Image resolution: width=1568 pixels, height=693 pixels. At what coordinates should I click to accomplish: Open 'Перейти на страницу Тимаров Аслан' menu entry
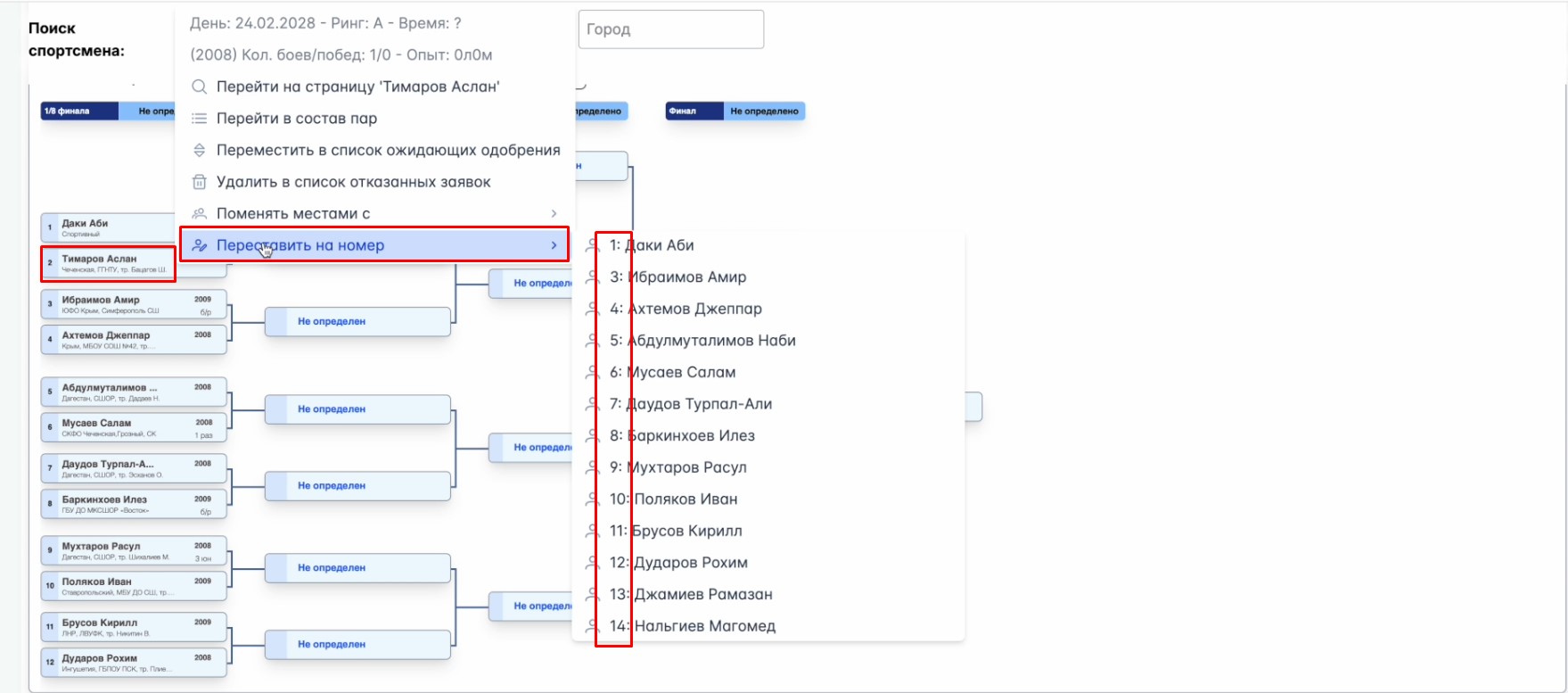pos(357,87)
